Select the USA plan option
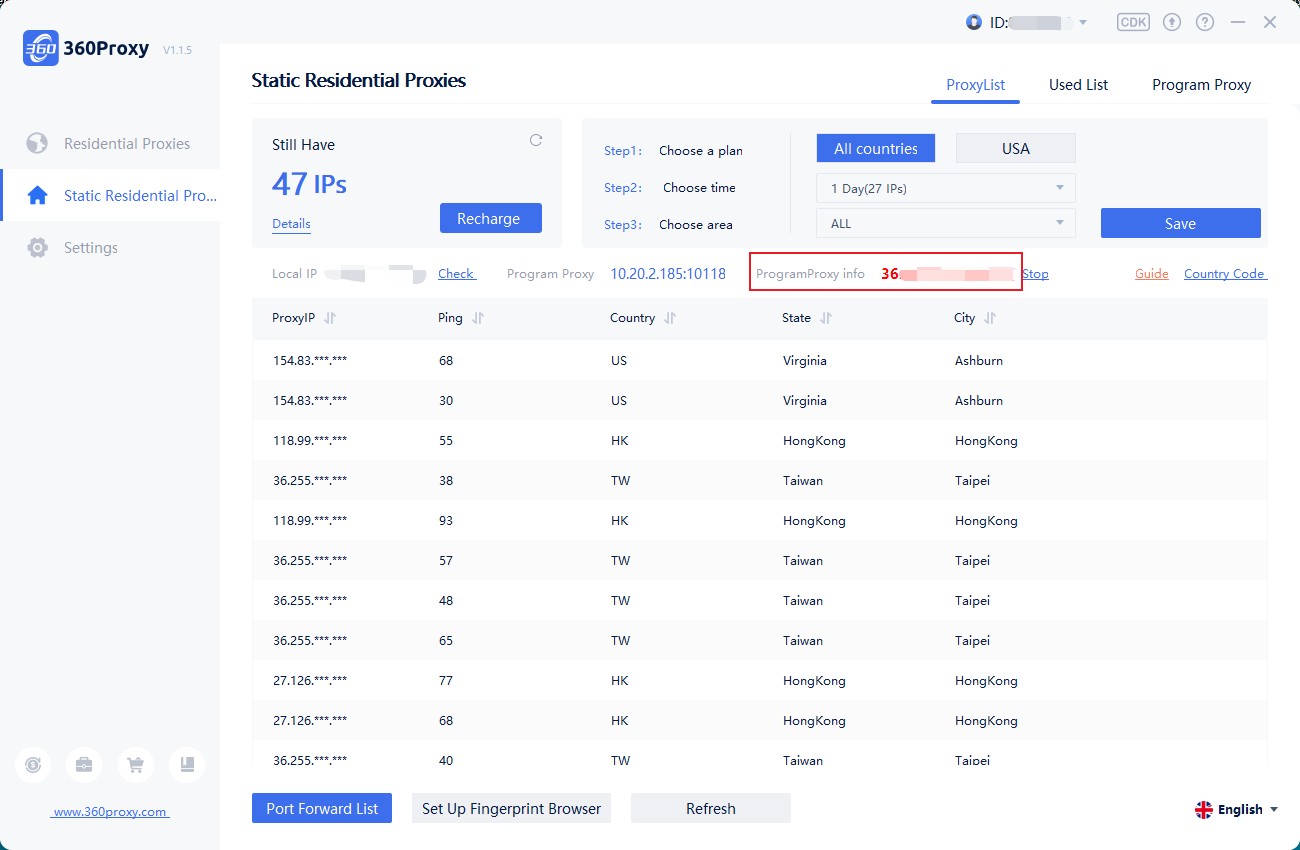Viewport: 1300px width, 850px height. (1016, 148)
